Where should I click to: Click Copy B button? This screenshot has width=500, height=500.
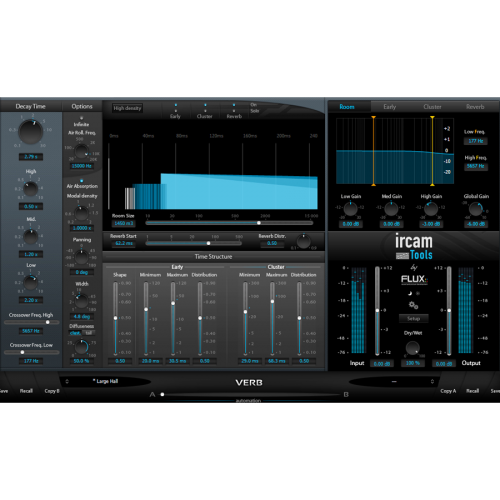click(52, 391)
